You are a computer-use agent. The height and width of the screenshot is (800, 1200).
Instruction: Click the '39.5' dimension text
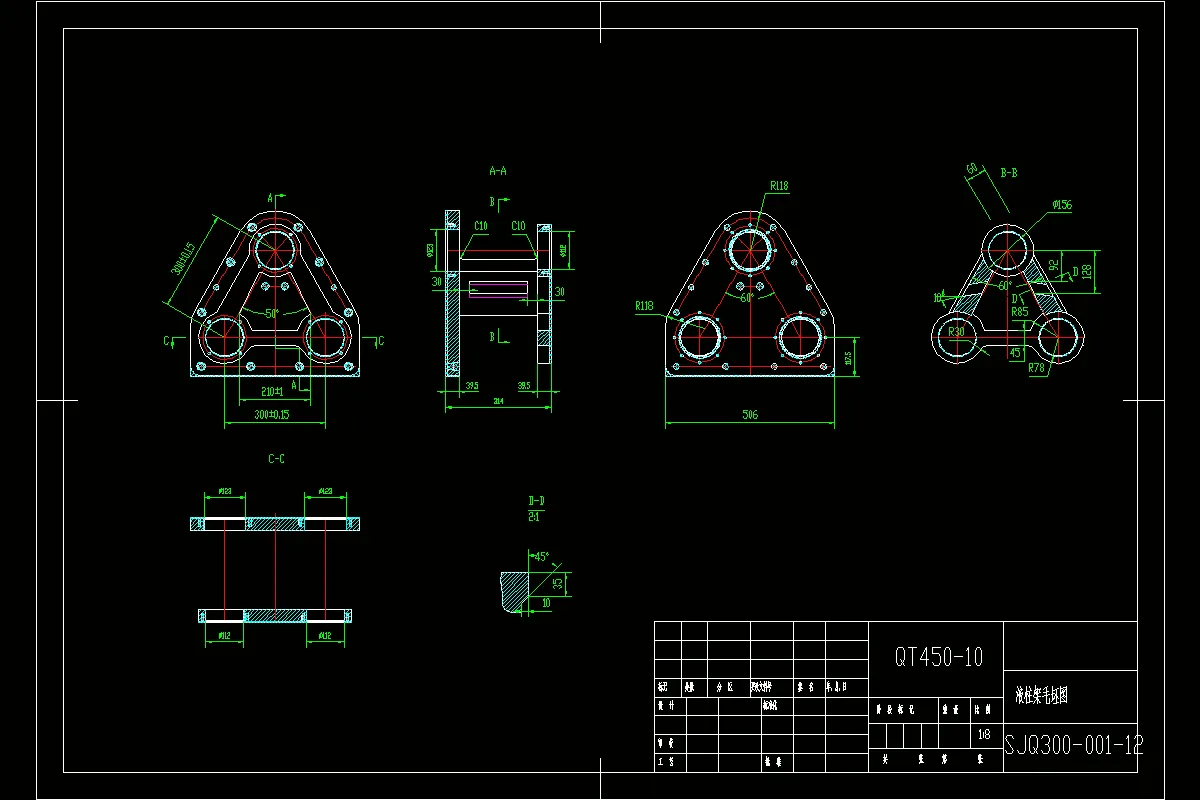470,385
